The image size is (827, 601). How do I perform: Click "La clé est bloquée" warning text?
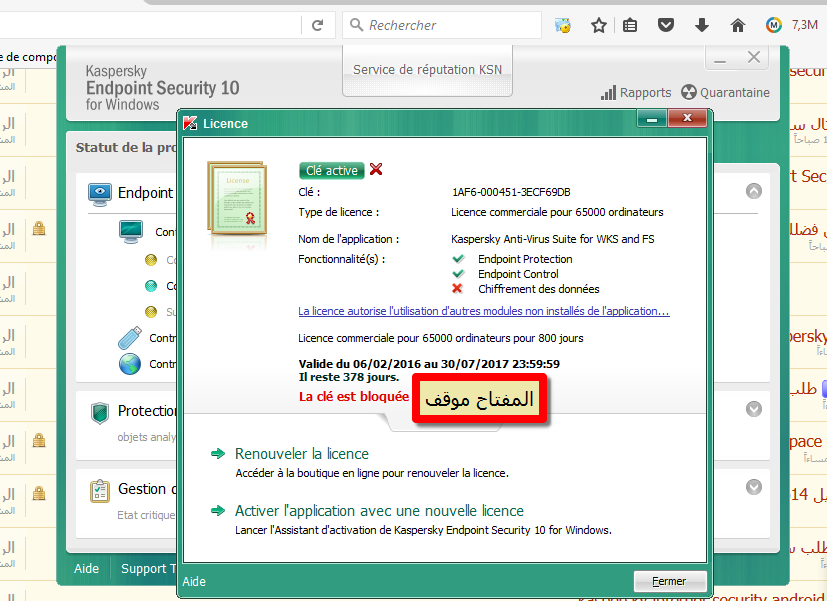click(354, 396)
